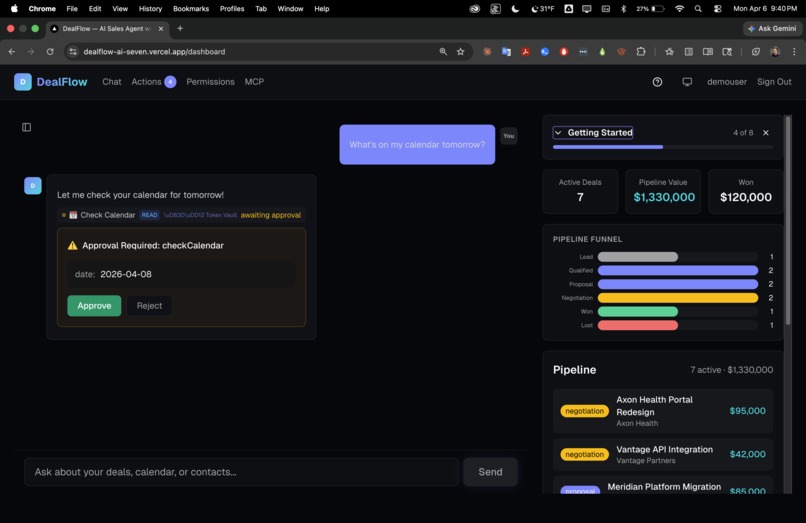The height and width of the screenshot is (523, 806).
Task: Toggle the chat sidebar panel icon
Action: point(27,127)
